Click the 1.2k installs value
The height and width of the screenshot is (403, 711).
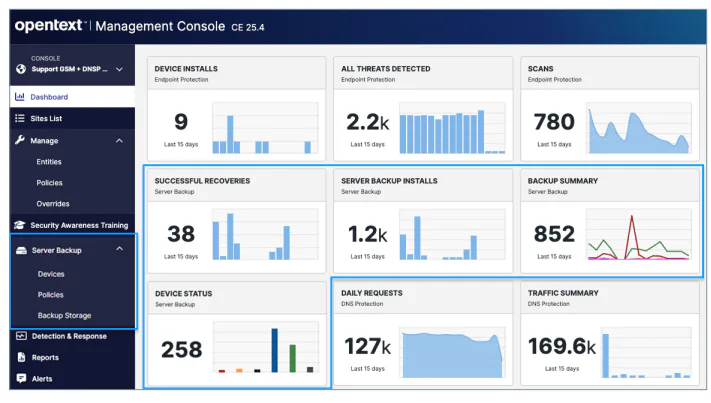point(368,234)
